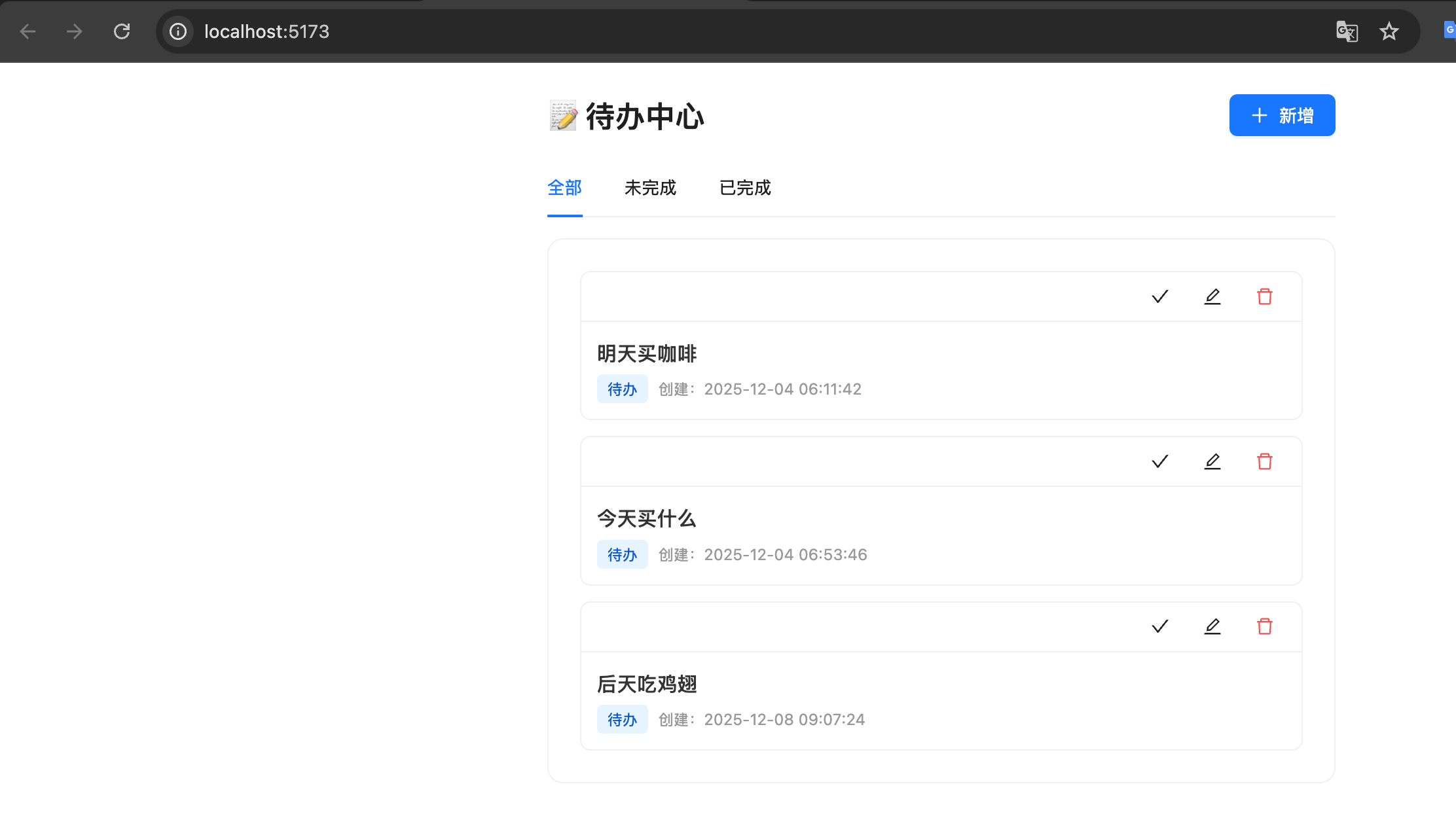Switch to the 已完成 tab

point(745,188)
